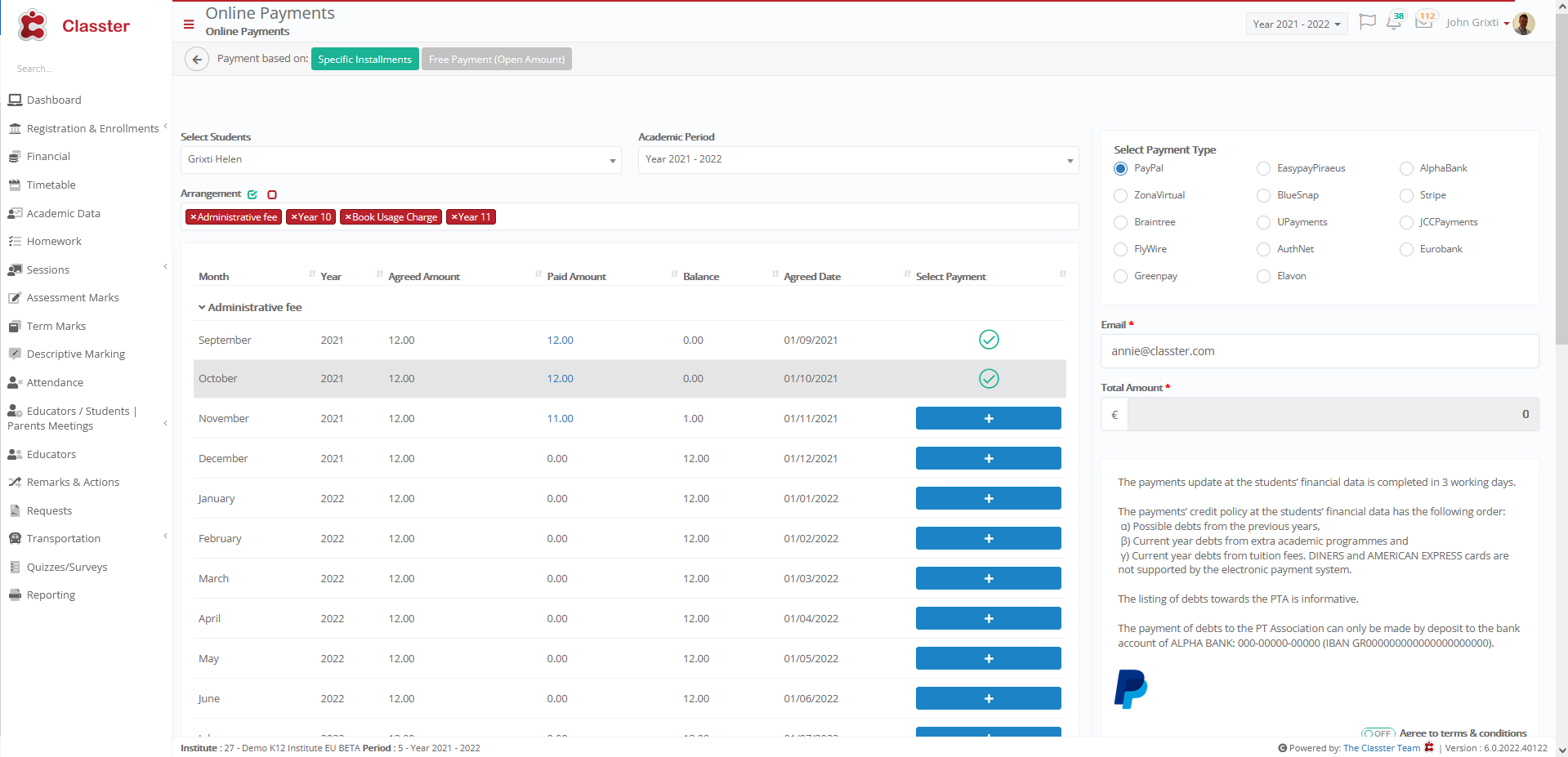The image size is (1568, 757).
Task: Switch to Free Payment (Open Amount)
Action: [x=497, y=60]
